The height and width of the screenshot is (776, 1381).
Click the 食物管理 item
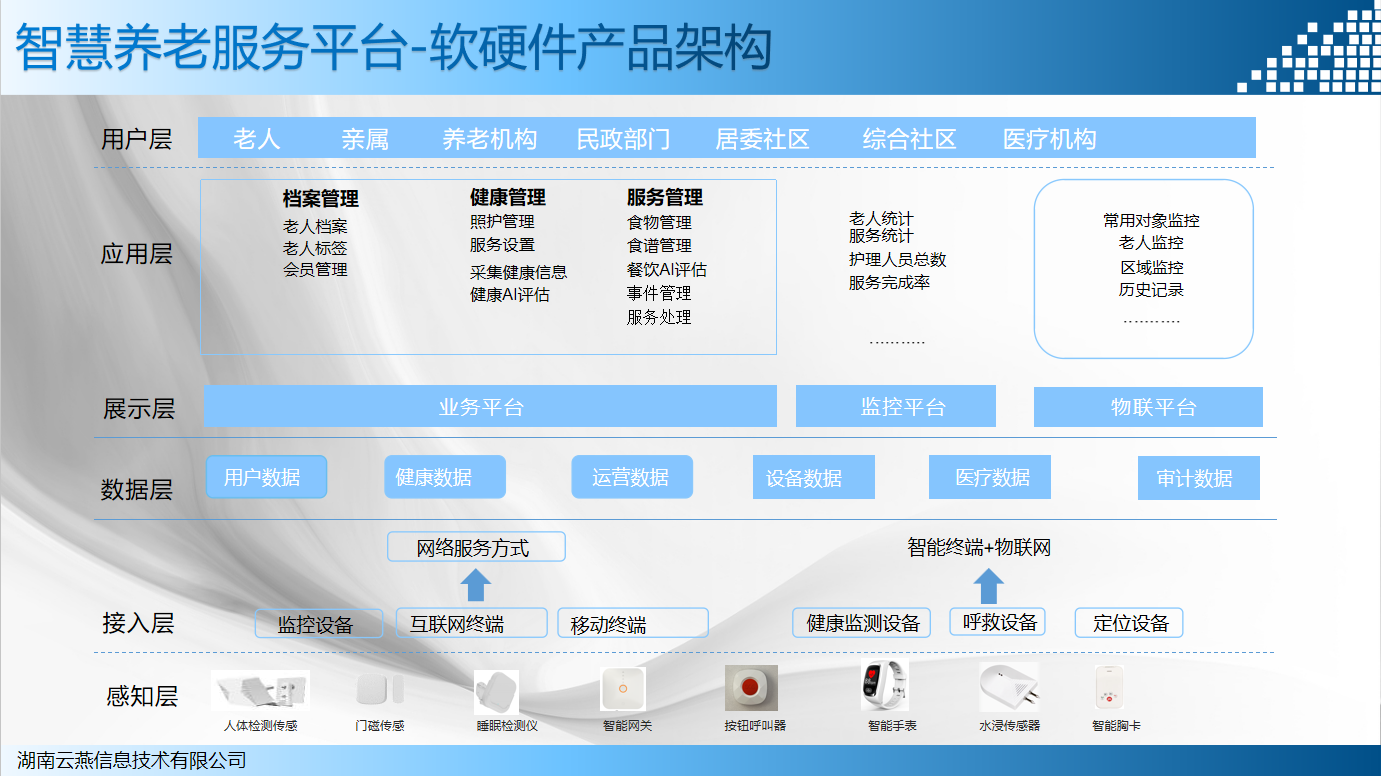[x=659, y=222]
